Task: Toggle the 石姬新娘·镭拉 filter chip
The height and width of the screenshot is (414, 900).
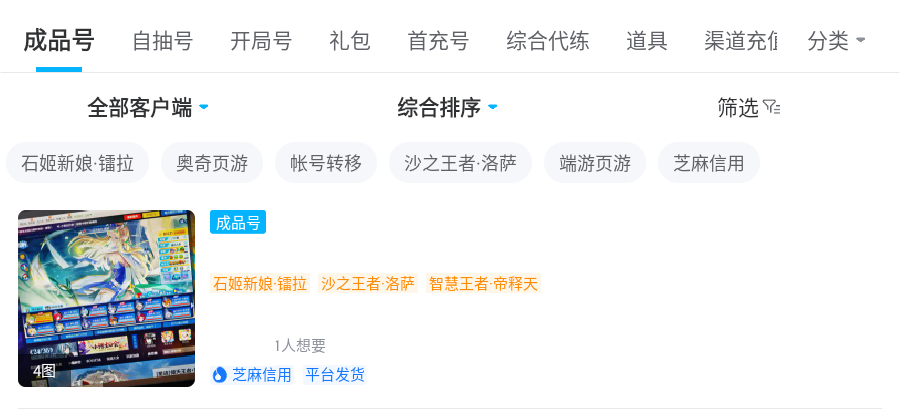Action: [78, 163]
